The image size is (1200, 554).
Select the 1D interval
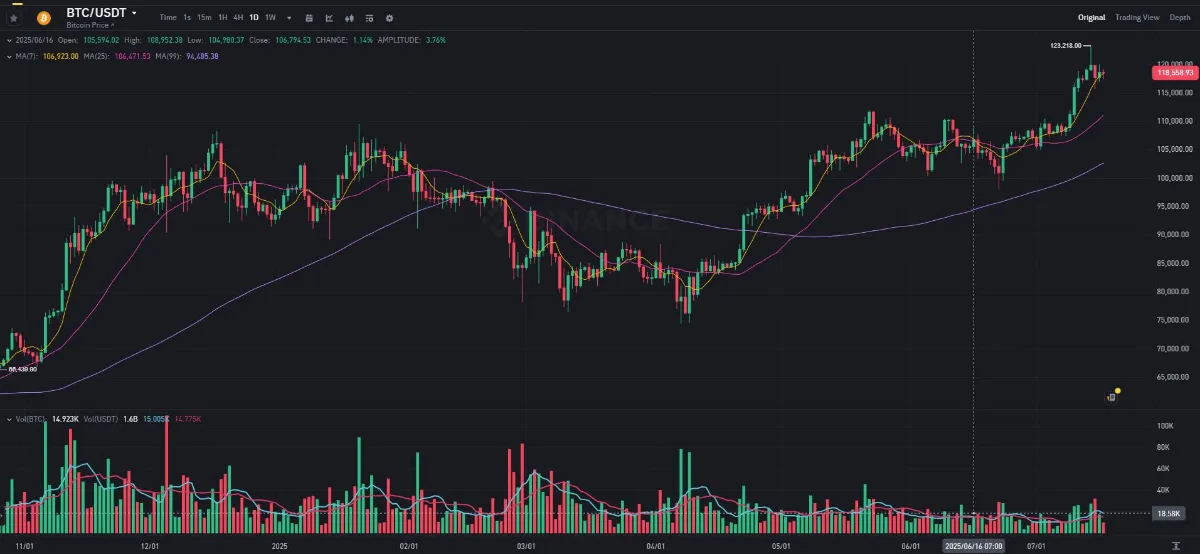pos(254,18)
